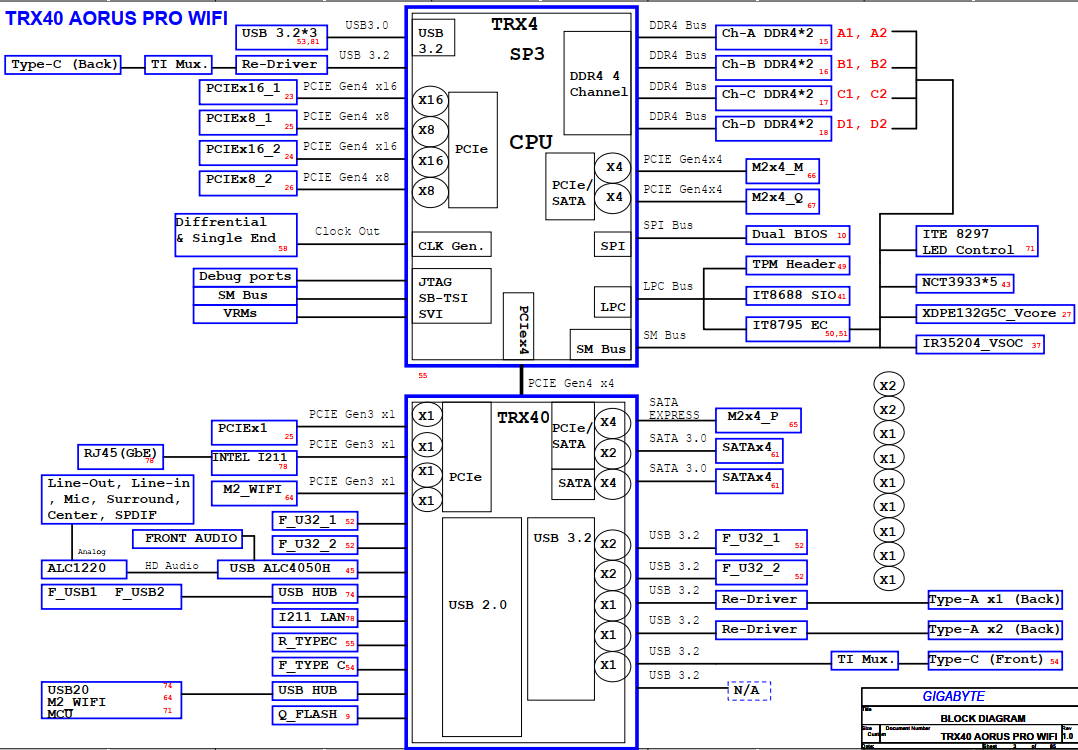Screen dimensions: 1078x750
Task: Select the M2x4_Q slot box
Action: tap(782, 201)
